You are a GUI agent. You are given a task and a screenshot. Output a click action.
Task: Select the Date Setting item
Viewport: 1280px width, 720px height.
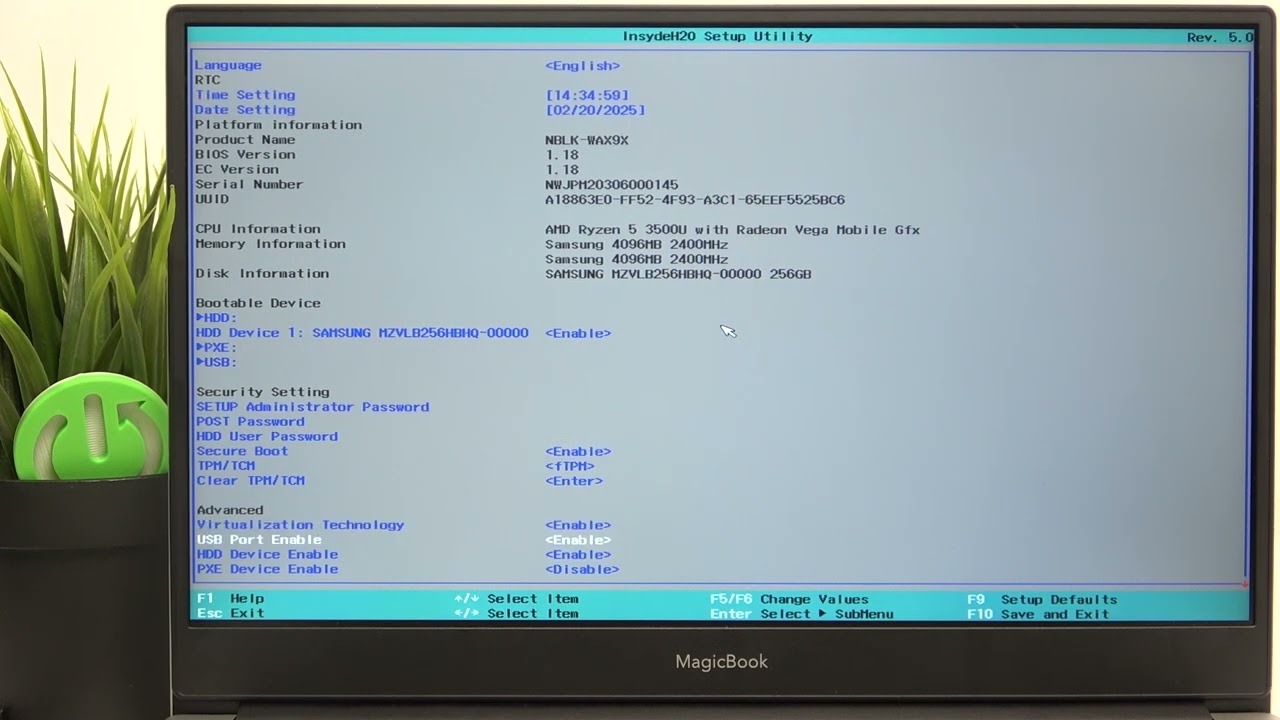click(245, 110)
